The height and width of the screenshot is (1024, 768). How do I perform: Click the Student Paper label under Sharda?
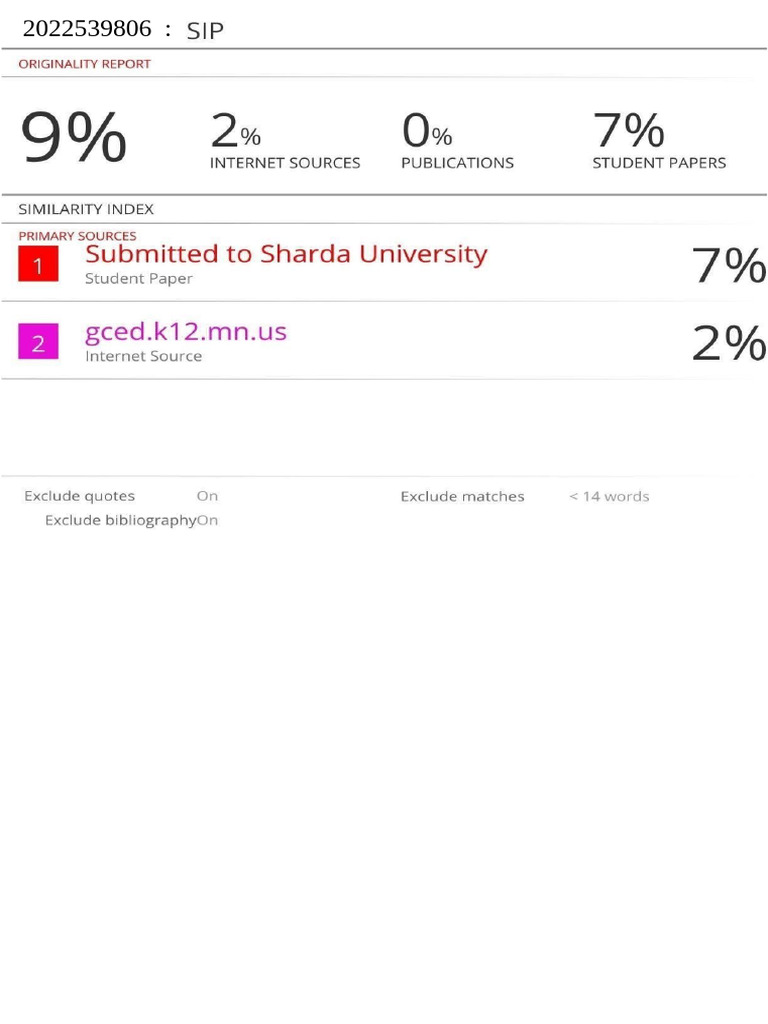pos(138,278)
